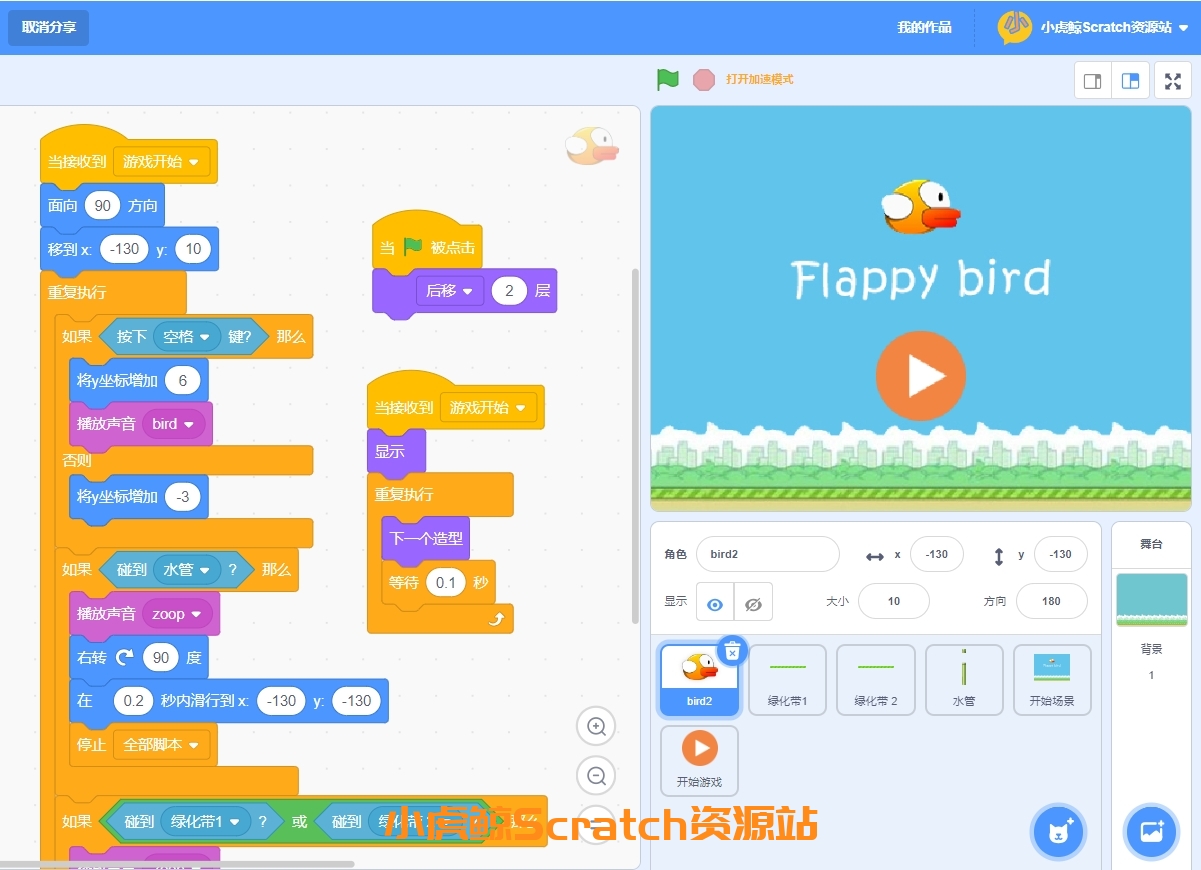Screen dimensions: 1201x870
Task: Open the 水管 touching dropdown
Action: [187, 569]
